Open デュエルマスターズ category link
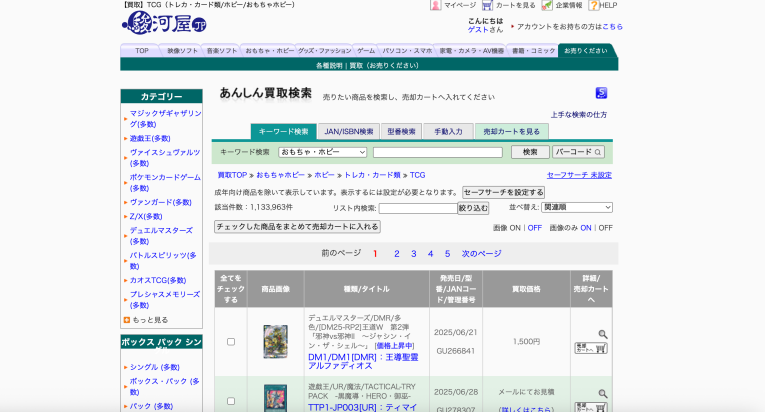The image size is (765, 412). (161, 236)
